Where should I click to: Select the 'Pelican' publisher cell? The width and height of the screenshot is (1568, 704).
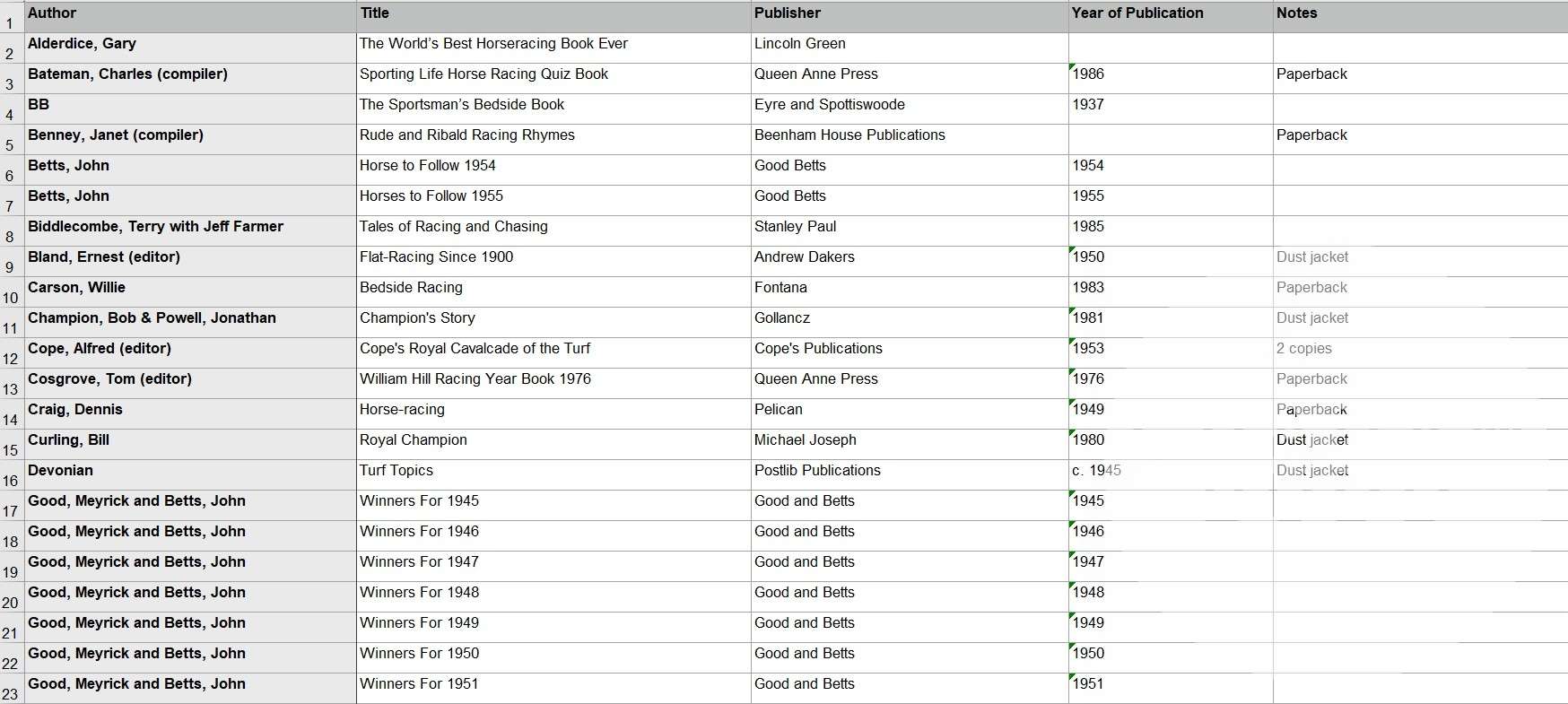pyautogui.click(x=910, y=414)
